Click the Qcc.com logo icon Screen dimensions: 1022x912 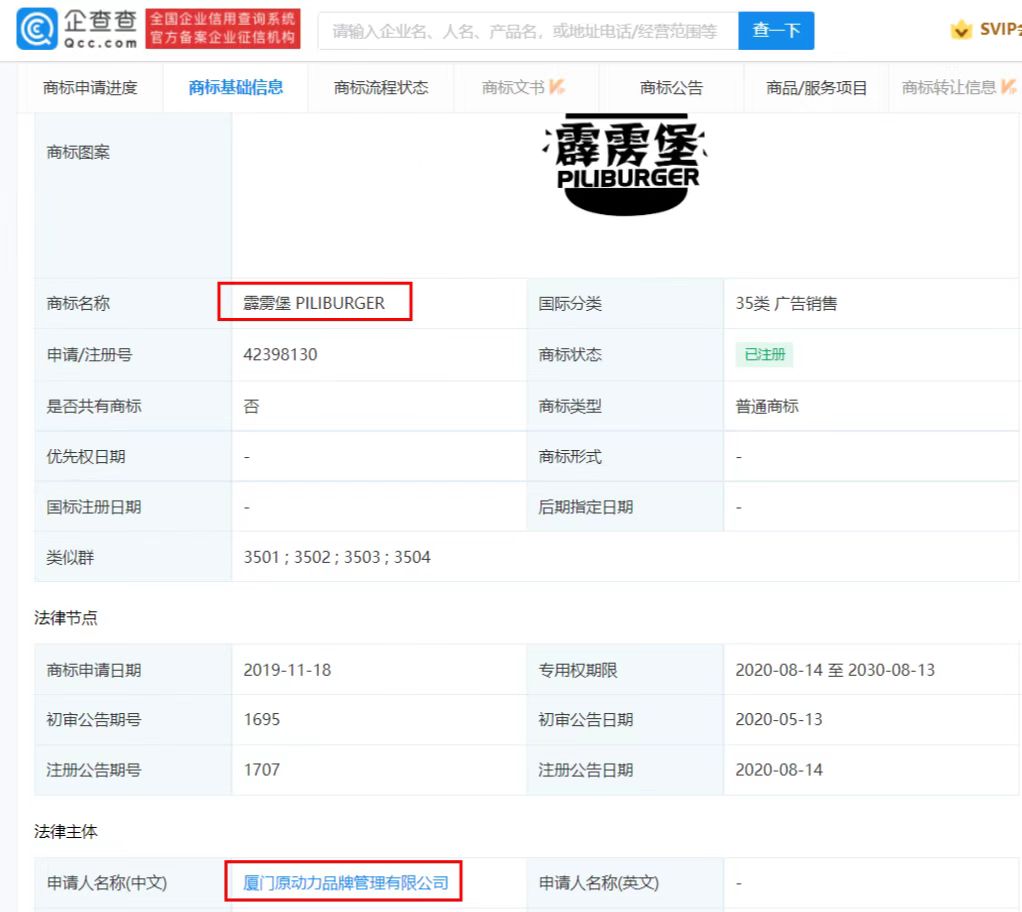[x=36, y=29]
